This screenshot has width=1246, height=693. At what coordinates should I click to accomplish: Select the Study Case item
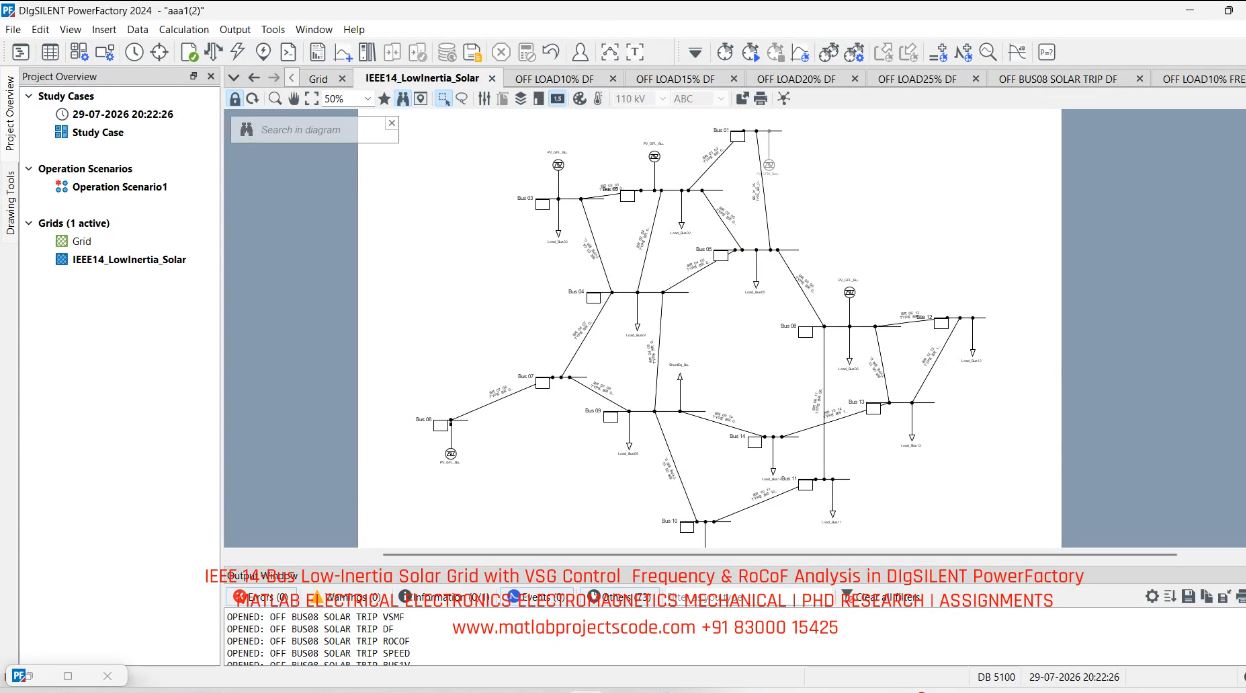(x=98, y=132)
